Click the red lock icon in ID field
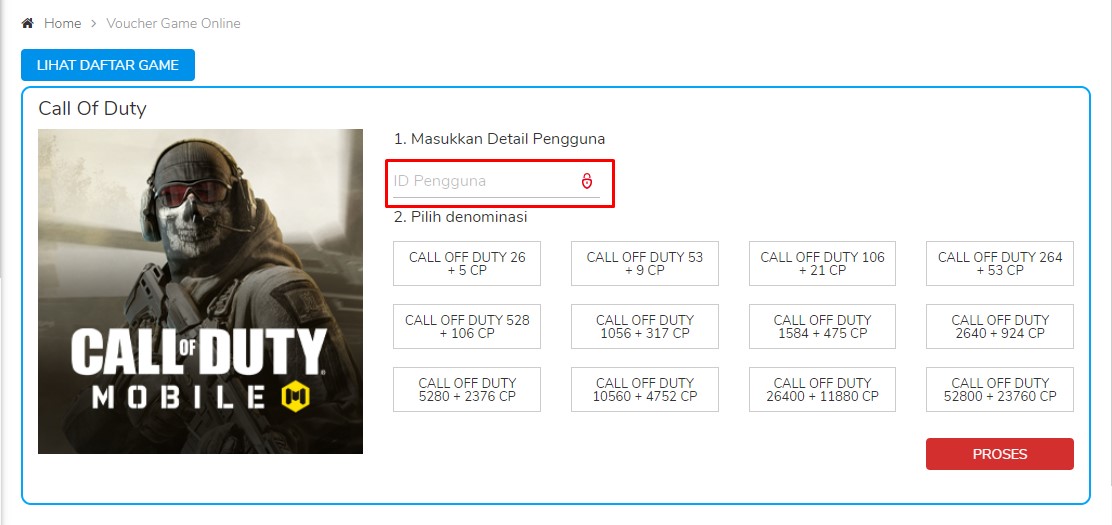The width and height of the screenshot is (1112, 525). [x=586, y=181]
